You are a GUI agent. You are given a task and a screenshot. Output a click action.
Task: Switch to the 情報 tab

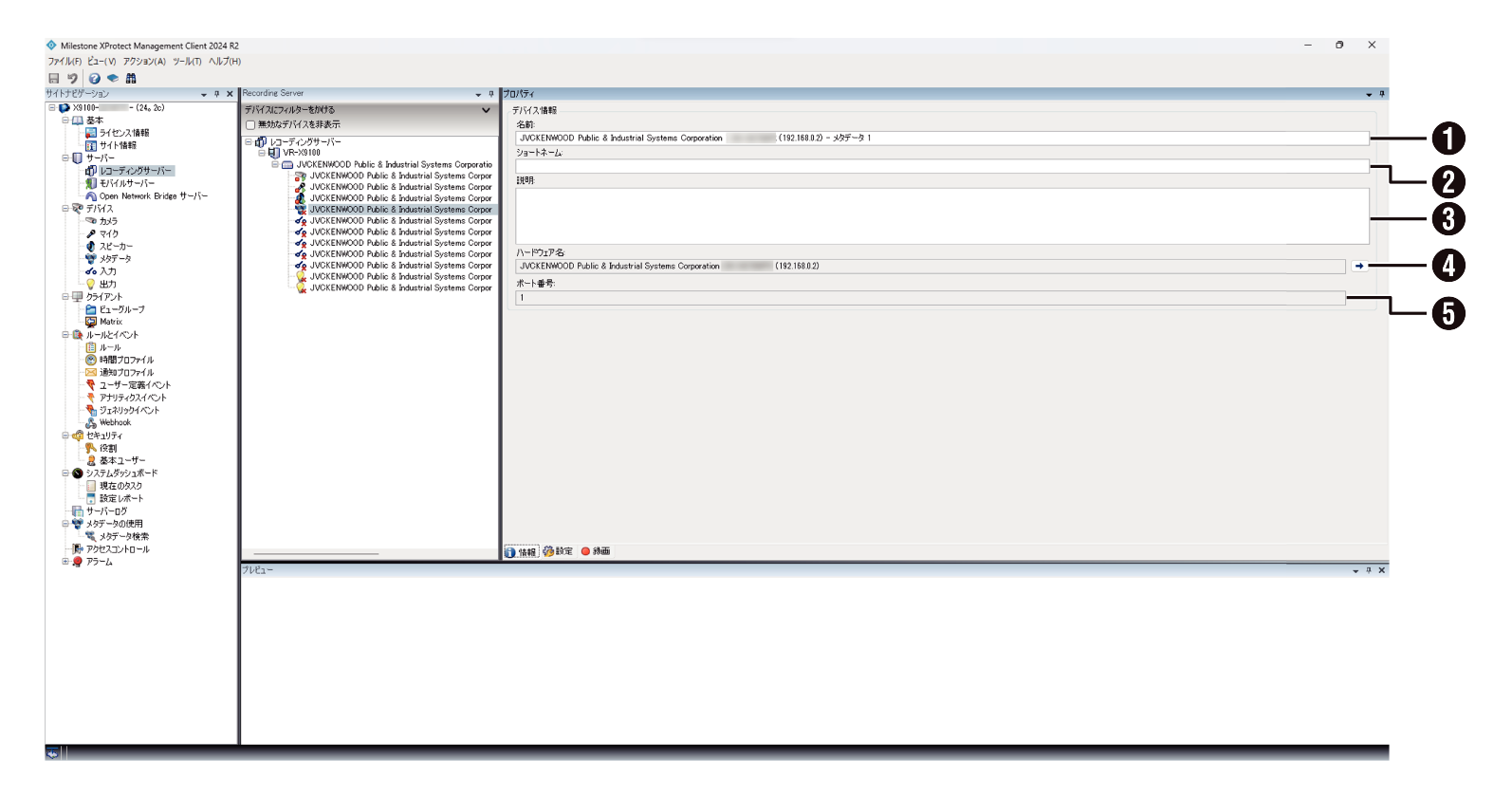[521, 551]
